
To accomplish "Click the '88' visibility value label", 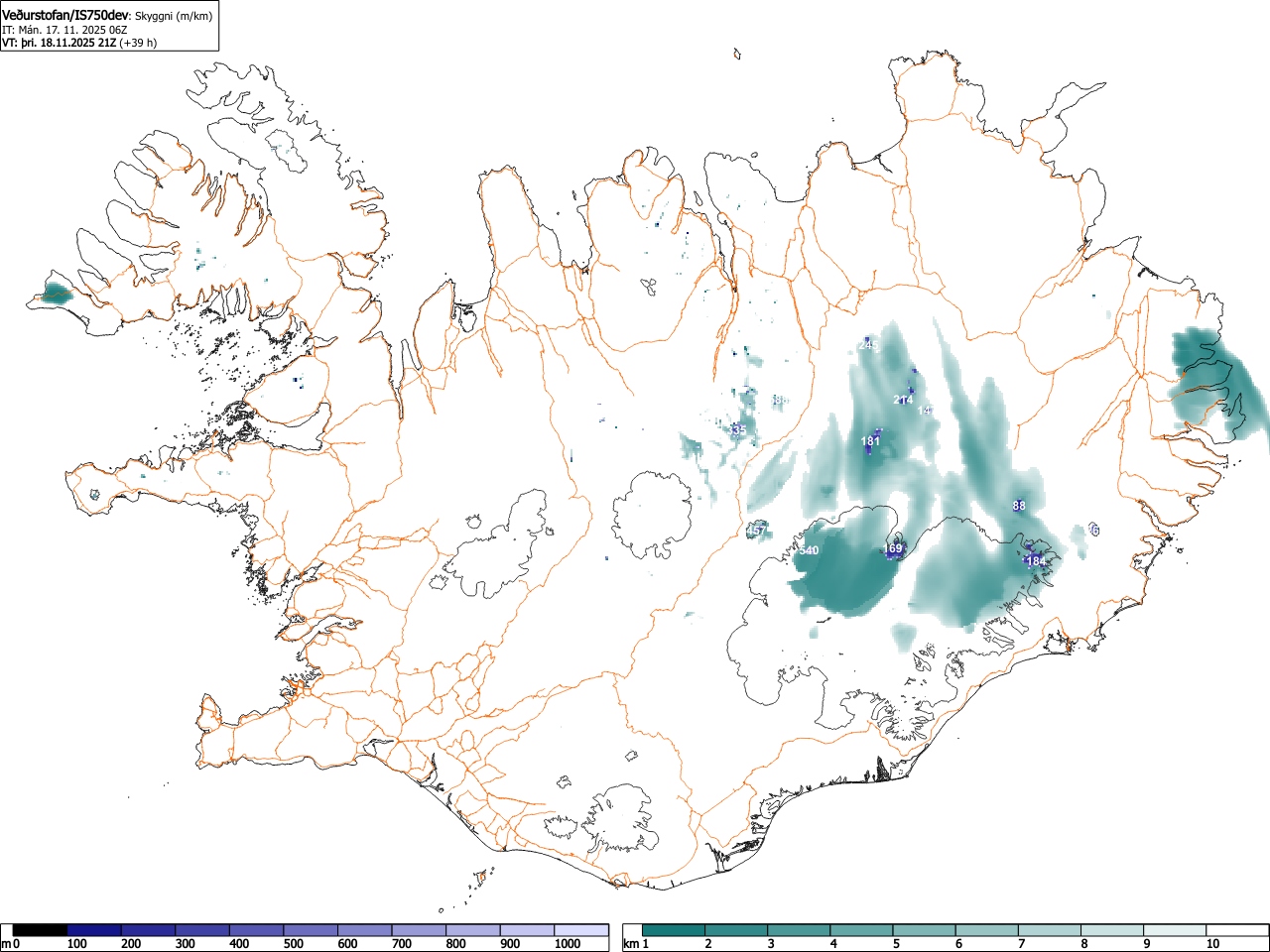I will (1019, 506).
